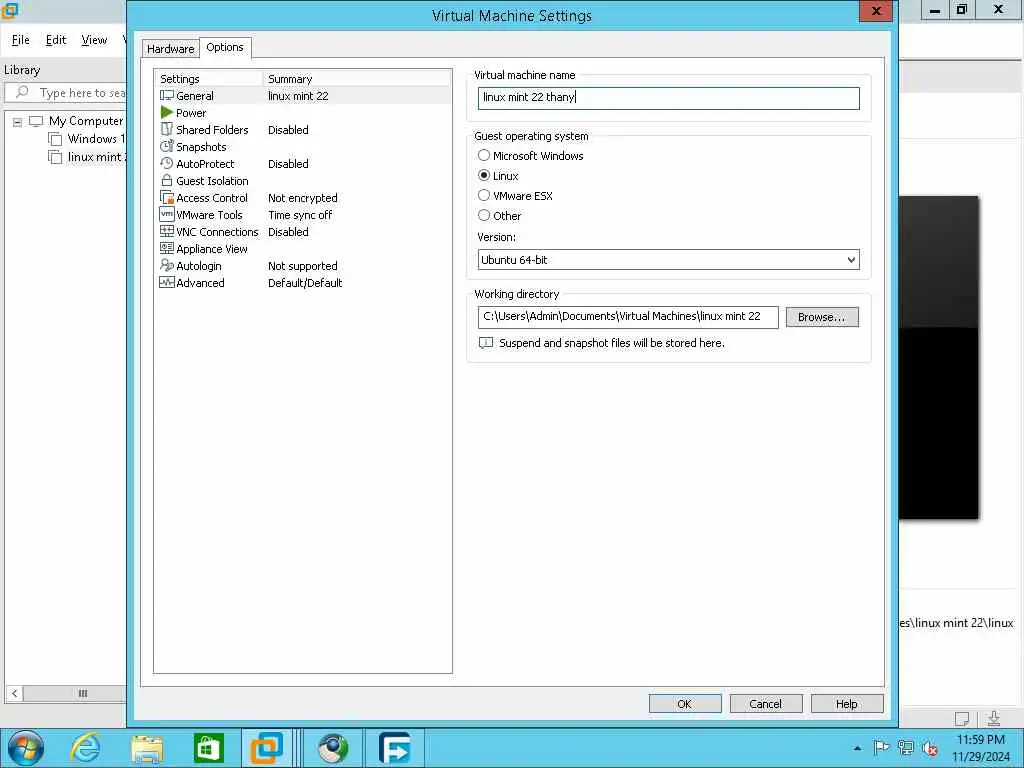This screenshot has height=768, width=1024.
Task: Close the Virtual Machine Settings dialog
Action: pos(876,10)
